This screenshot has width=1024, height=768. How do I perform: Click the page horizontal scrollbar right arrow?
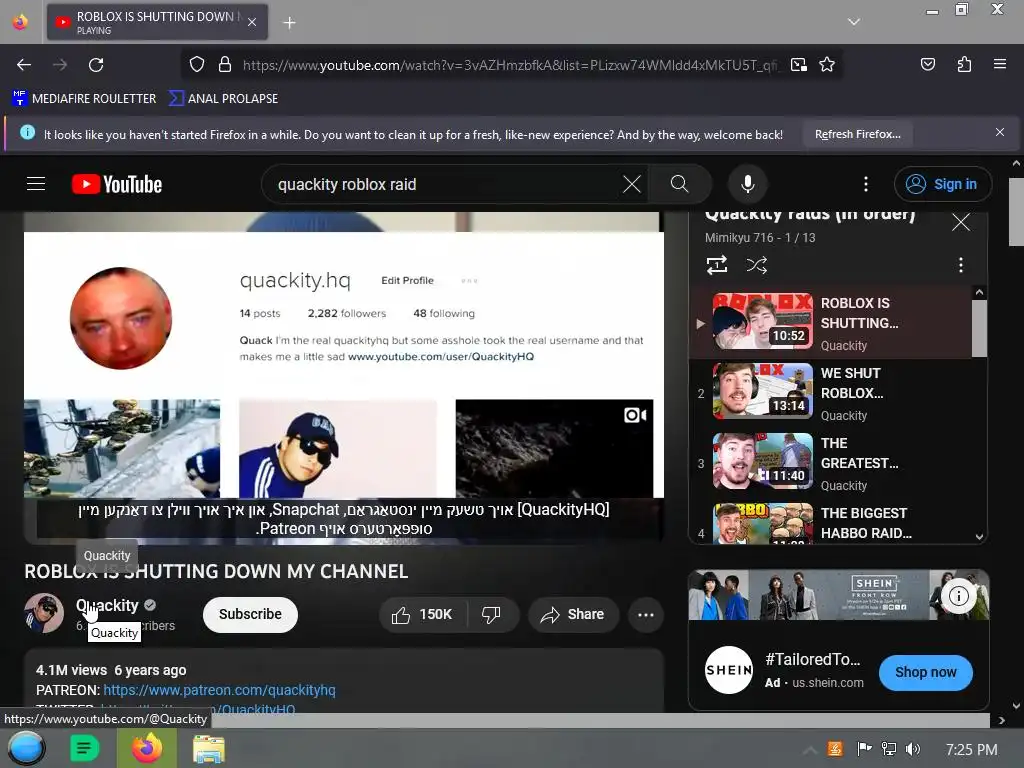(1002, 720)
